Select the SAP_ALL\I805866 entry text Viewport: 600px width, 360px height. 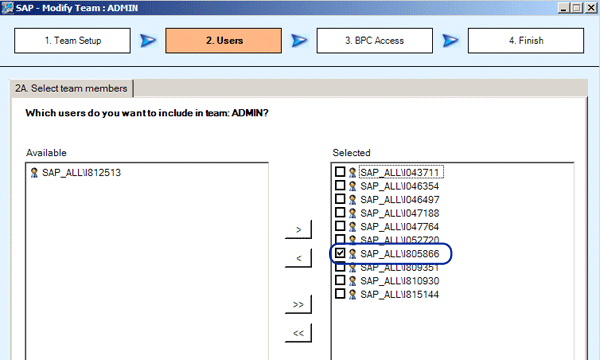[x=399, y=254]
